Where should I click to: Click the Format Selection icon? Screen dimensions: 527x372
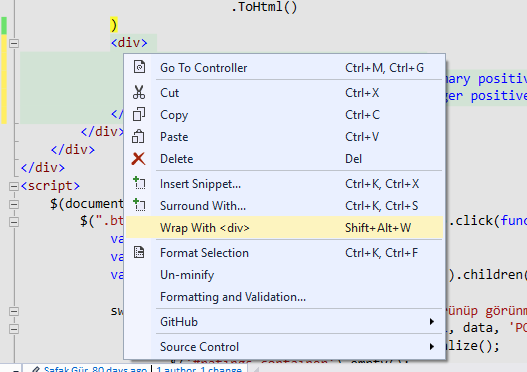tap(139, 252)
